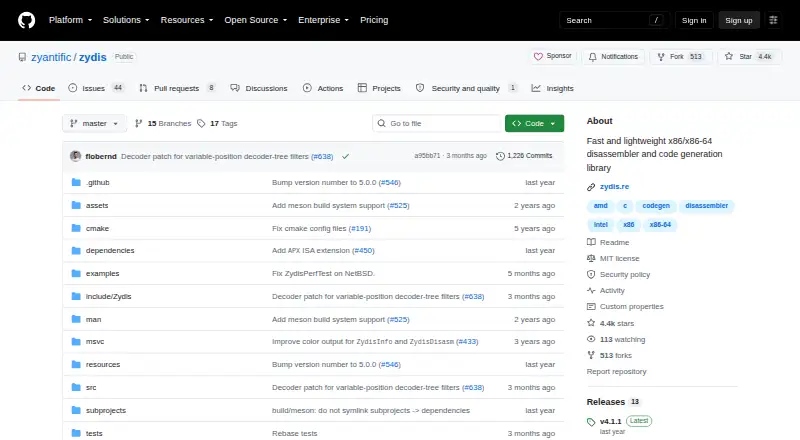Click the green check status icon

click(x=345, y=156)
